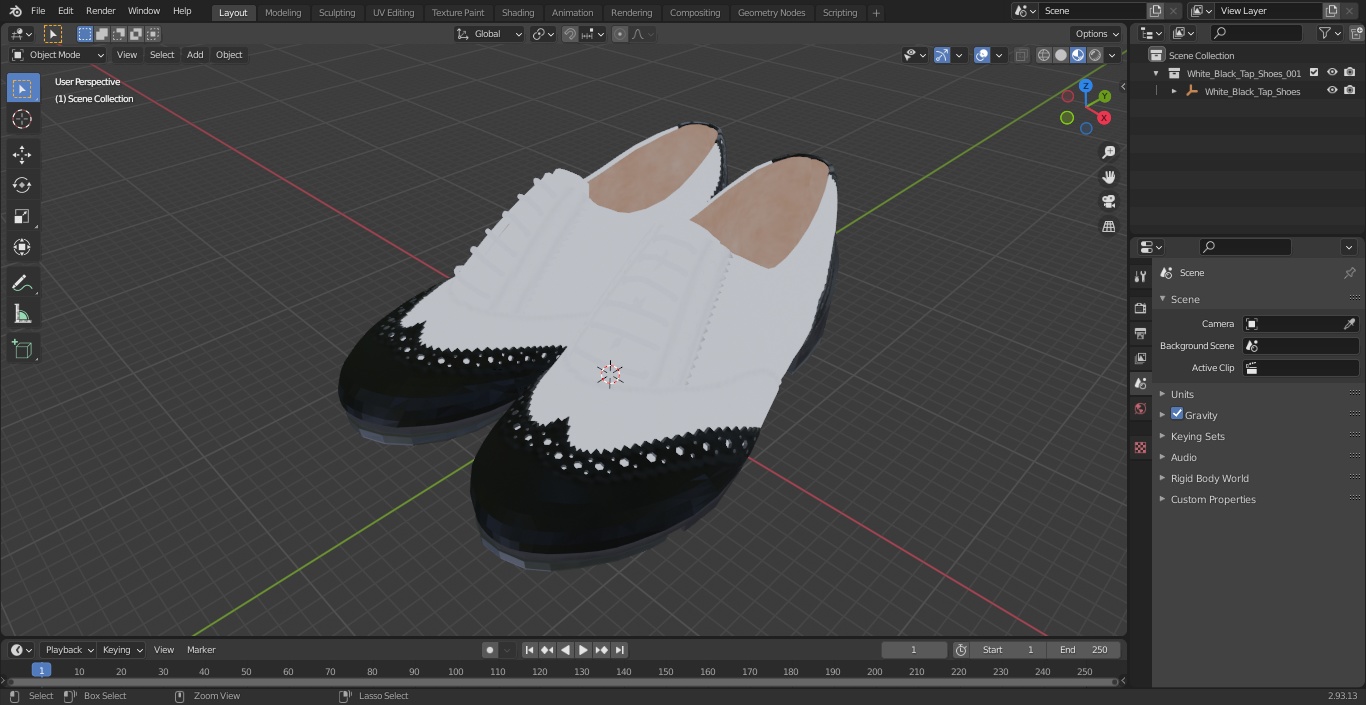Activate the Annotate tool
The image size is (1366, 705).
pyautogui.click(x=22, y=283)
